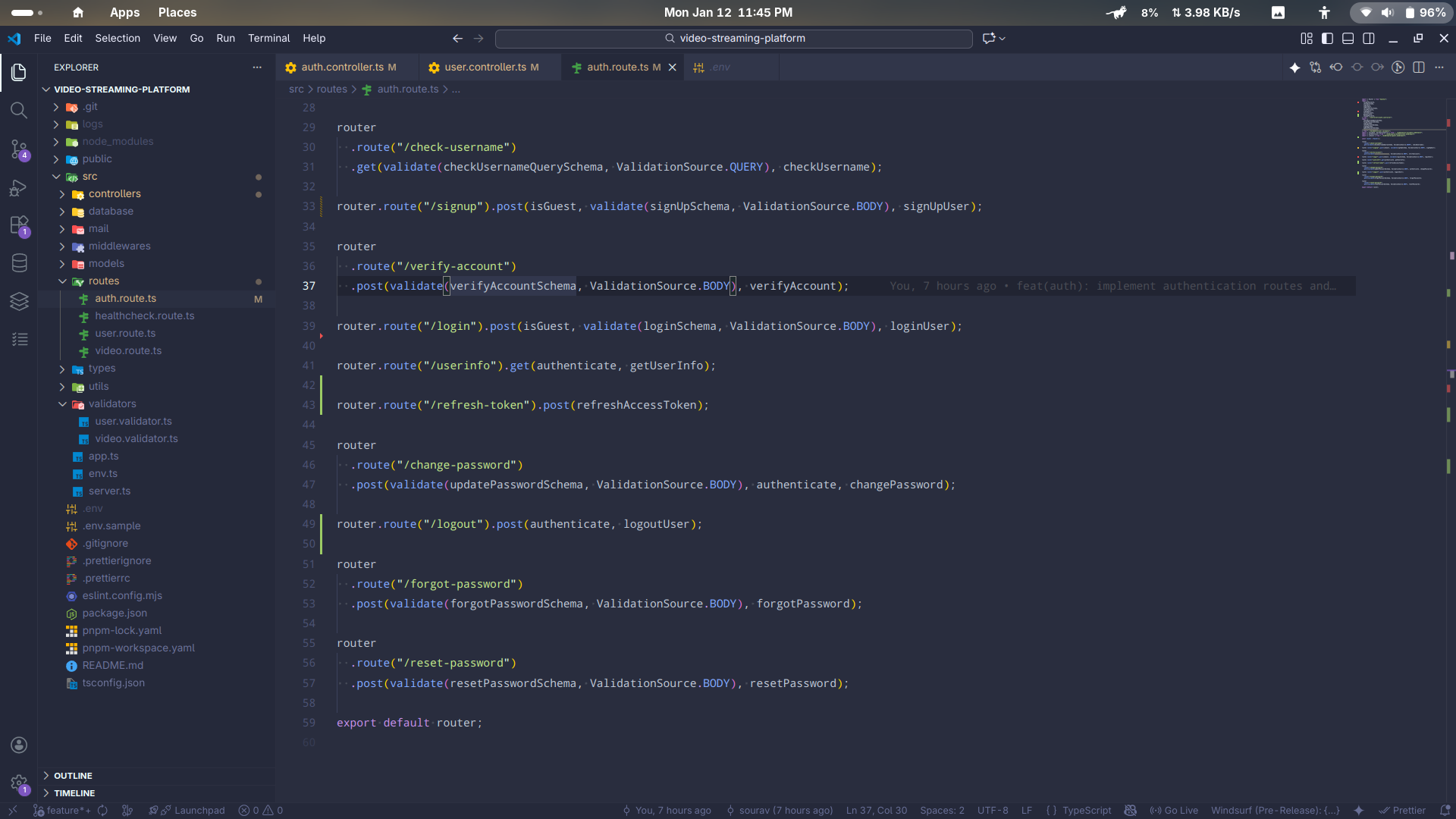Expand the controllers folder
1456x819 pixels.
click(x=114, y=194)
